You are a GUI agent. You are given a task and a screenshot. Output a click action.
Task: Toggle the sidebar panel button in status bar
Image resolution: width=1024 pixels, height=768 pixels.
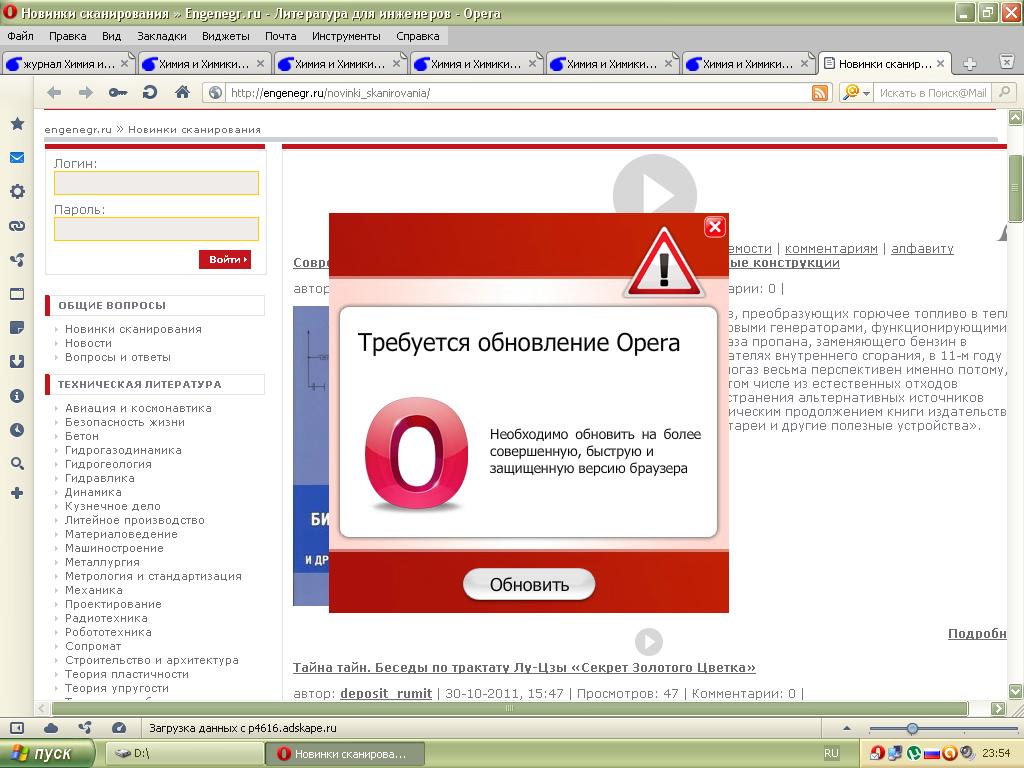(x=17, y=728)
